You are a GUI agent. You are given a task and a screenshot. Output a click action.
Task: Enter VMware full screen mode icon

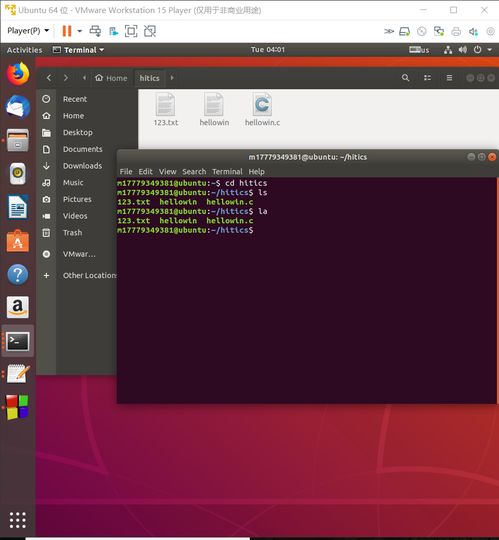(131, 31)
